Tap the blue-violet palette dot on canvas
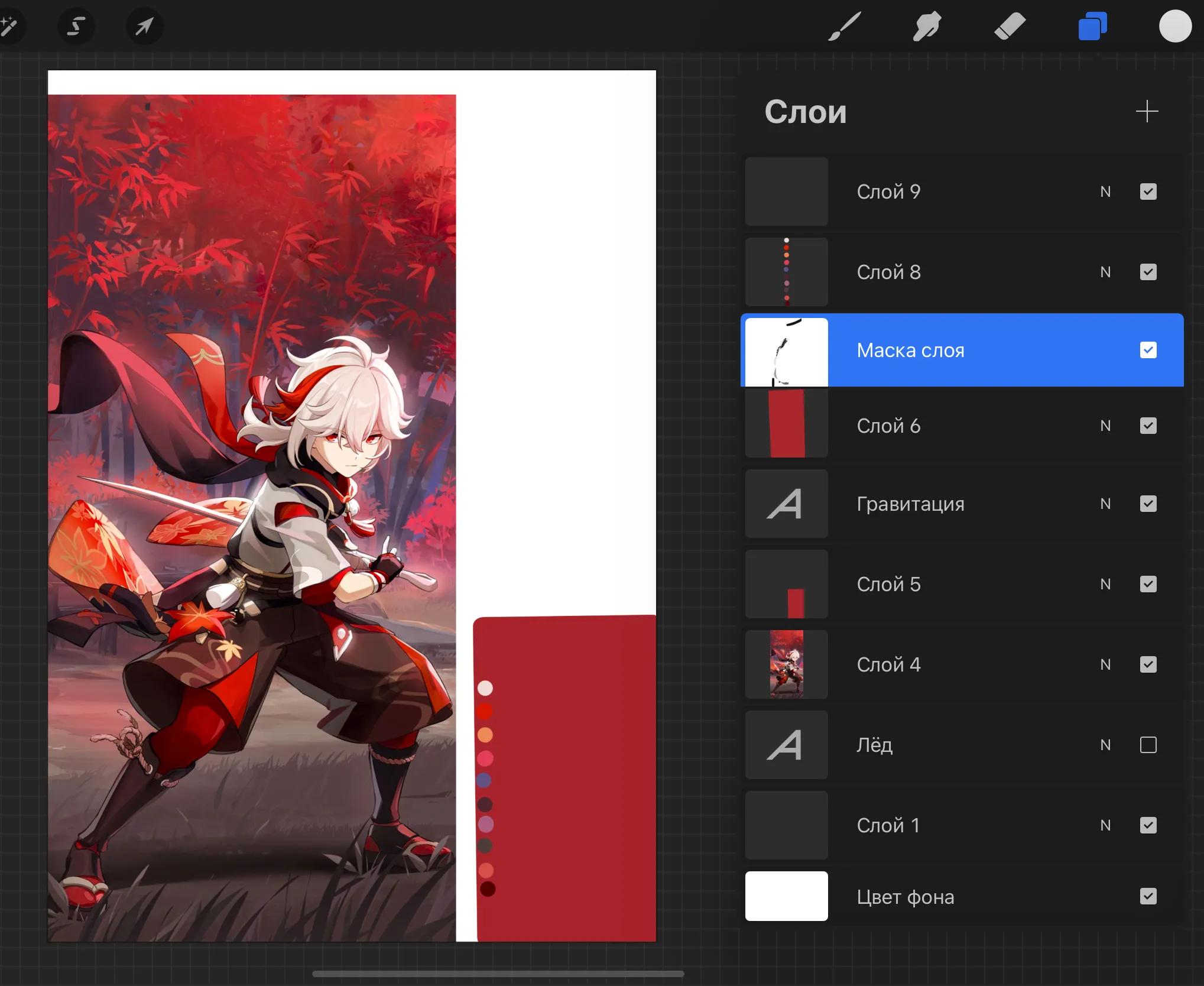Image resolution: width=1204 pixels, height=986 pixels. pyautogui.click(x=484, y=780)
